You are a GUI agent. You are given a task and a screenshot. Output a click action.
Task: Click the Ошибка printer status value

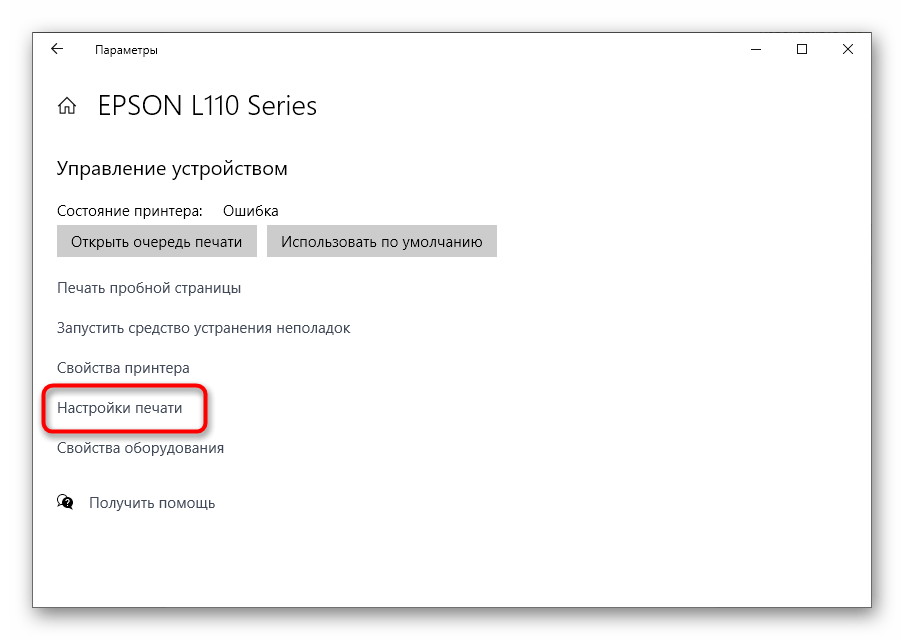point(251,211)
